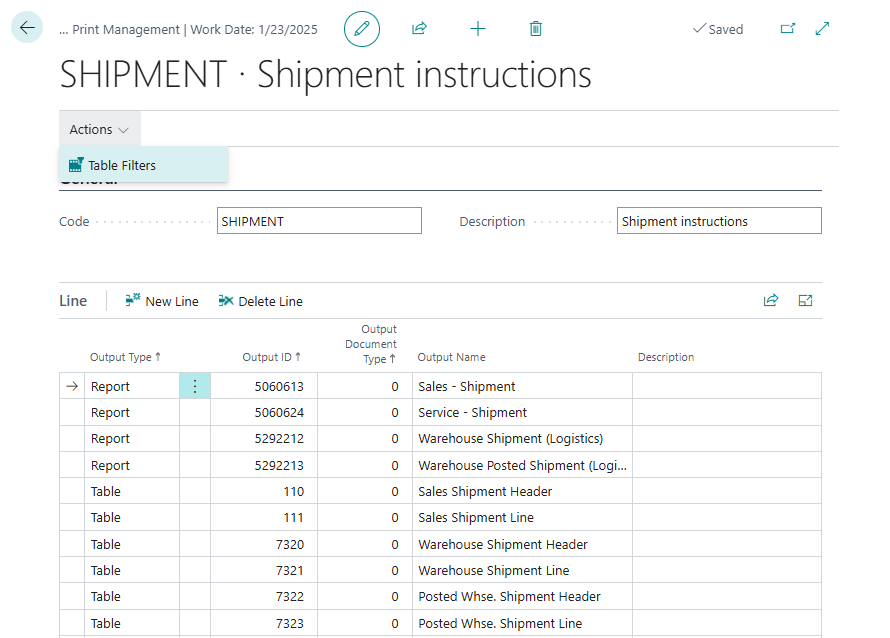
Task: Click the share icon in the top toolbar
Action: coord(419,28)
